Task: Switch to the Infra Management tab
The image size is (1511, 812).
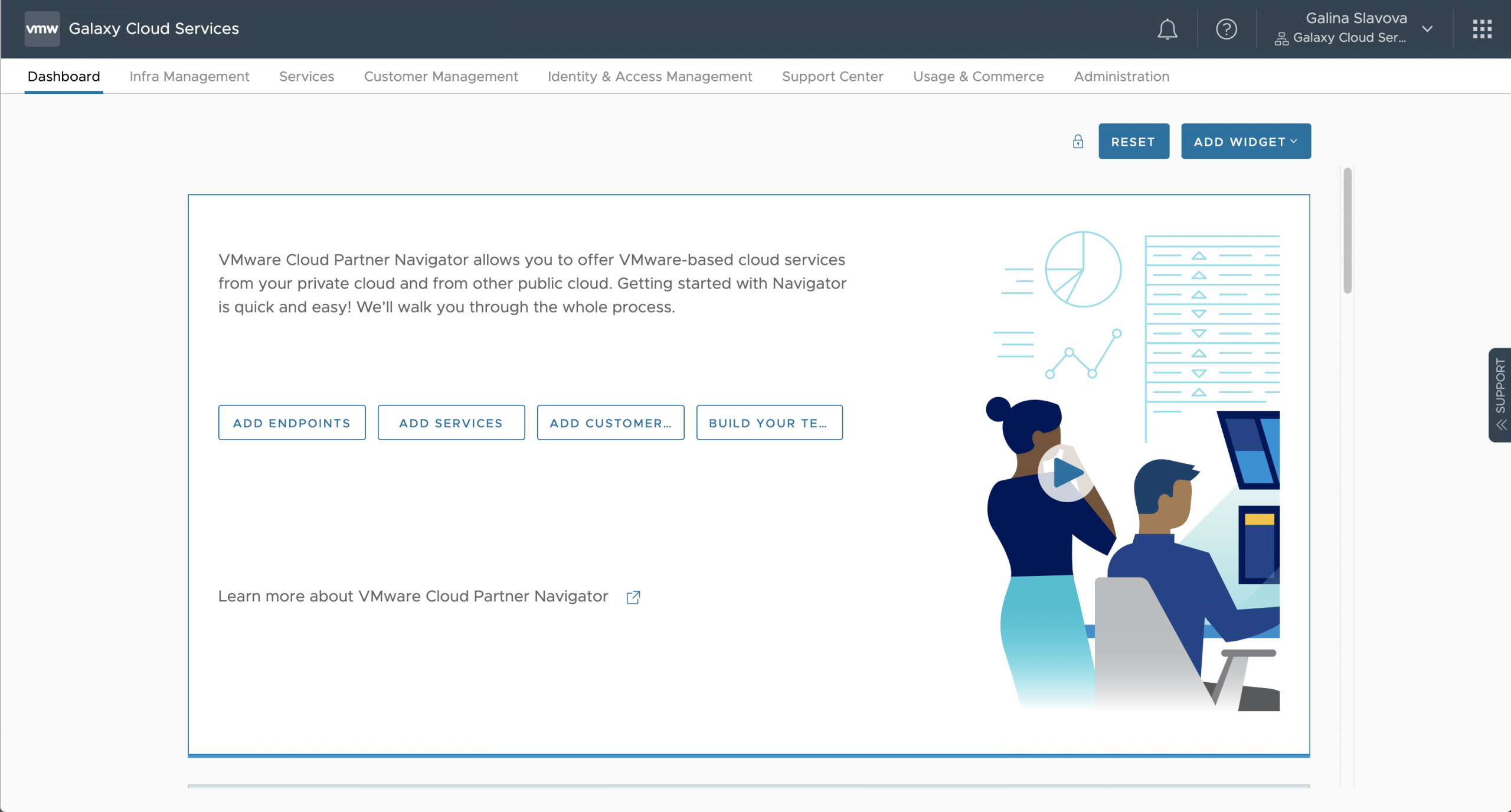Action: point(189,77)
